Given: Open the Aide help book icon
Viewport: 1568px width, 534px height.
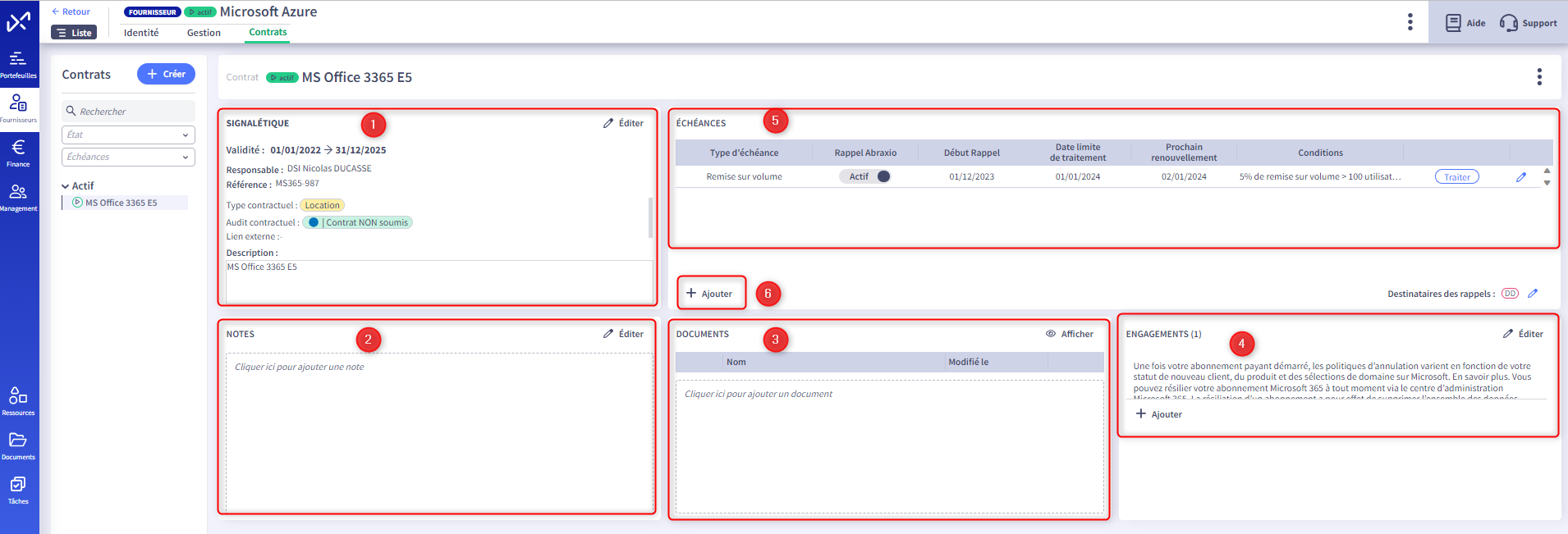Looking at the screenshot, I should [x=1465, y=23].
